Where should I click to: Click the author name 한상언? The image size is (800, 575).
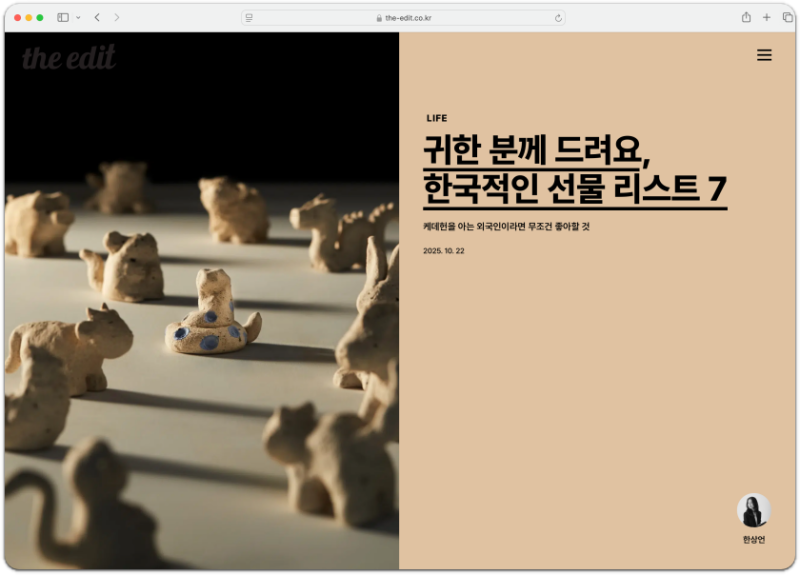[754, 540]
